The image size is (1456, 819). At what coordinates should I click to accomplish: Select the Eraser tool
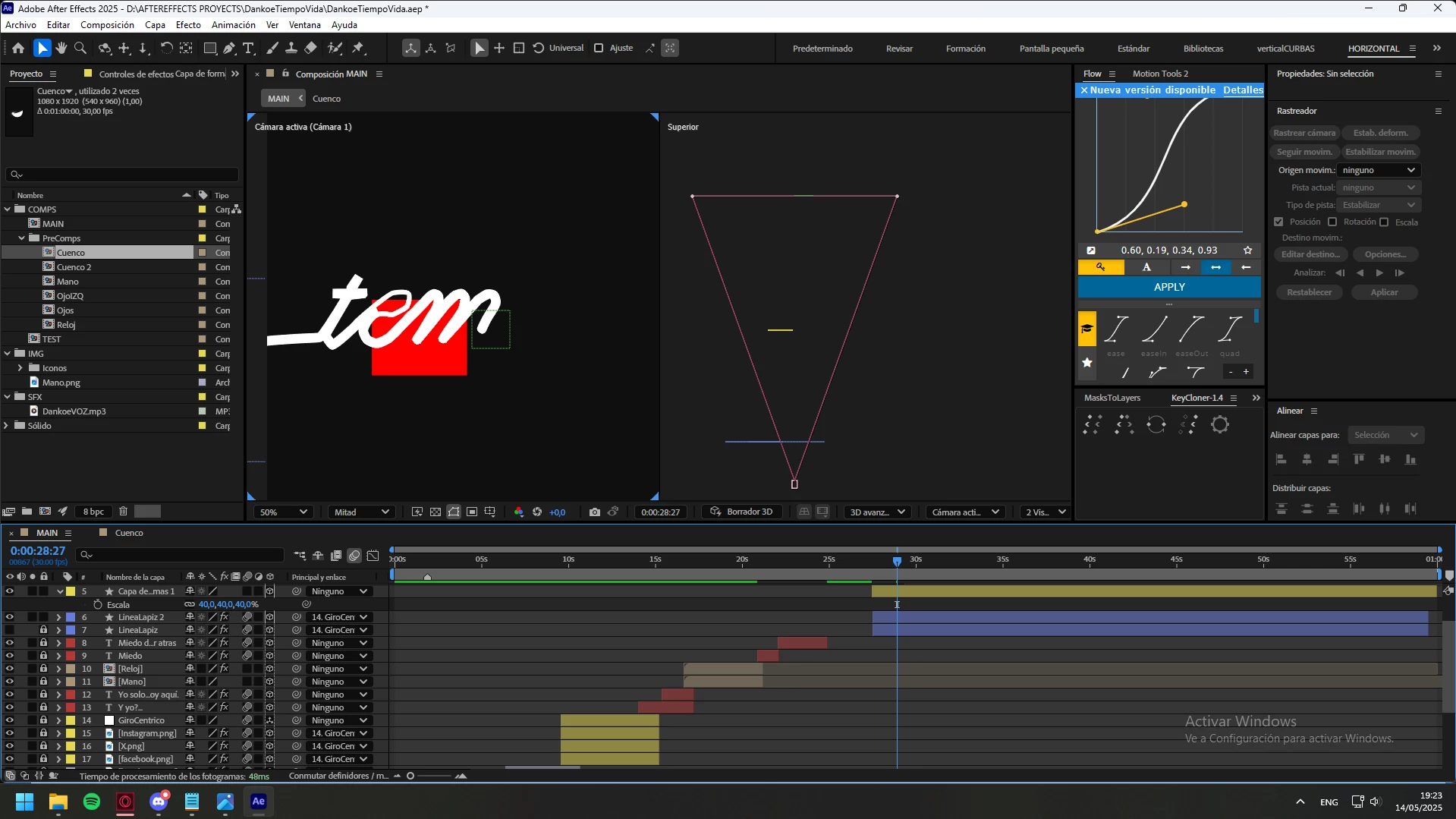tap(310, 48)
